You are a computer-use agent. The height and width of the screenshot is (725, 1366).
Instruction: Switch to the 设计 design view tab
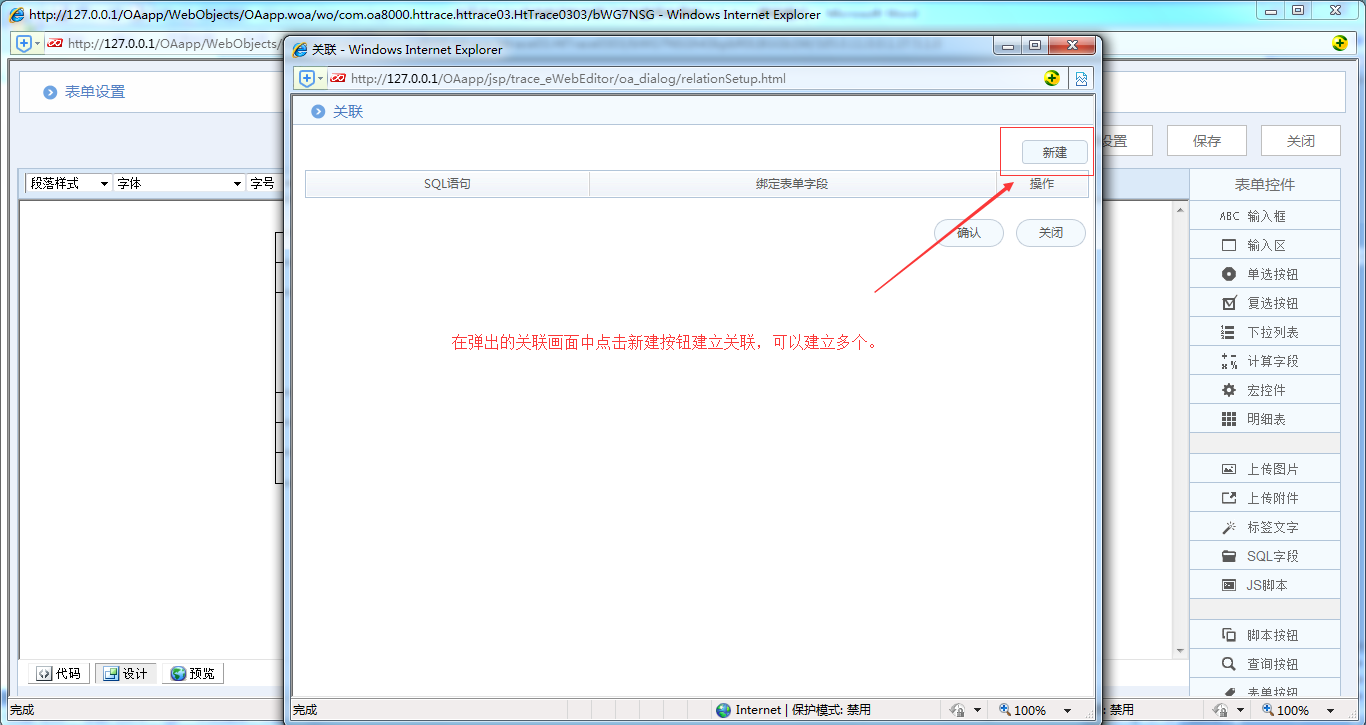[x=126, y=673]
